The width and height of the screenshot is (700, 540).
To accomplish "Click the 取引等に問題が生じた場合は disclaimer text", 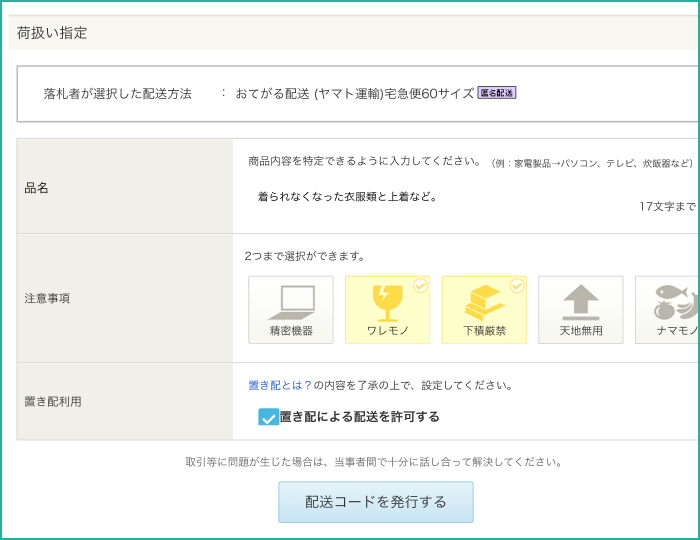I will point(374,462).
